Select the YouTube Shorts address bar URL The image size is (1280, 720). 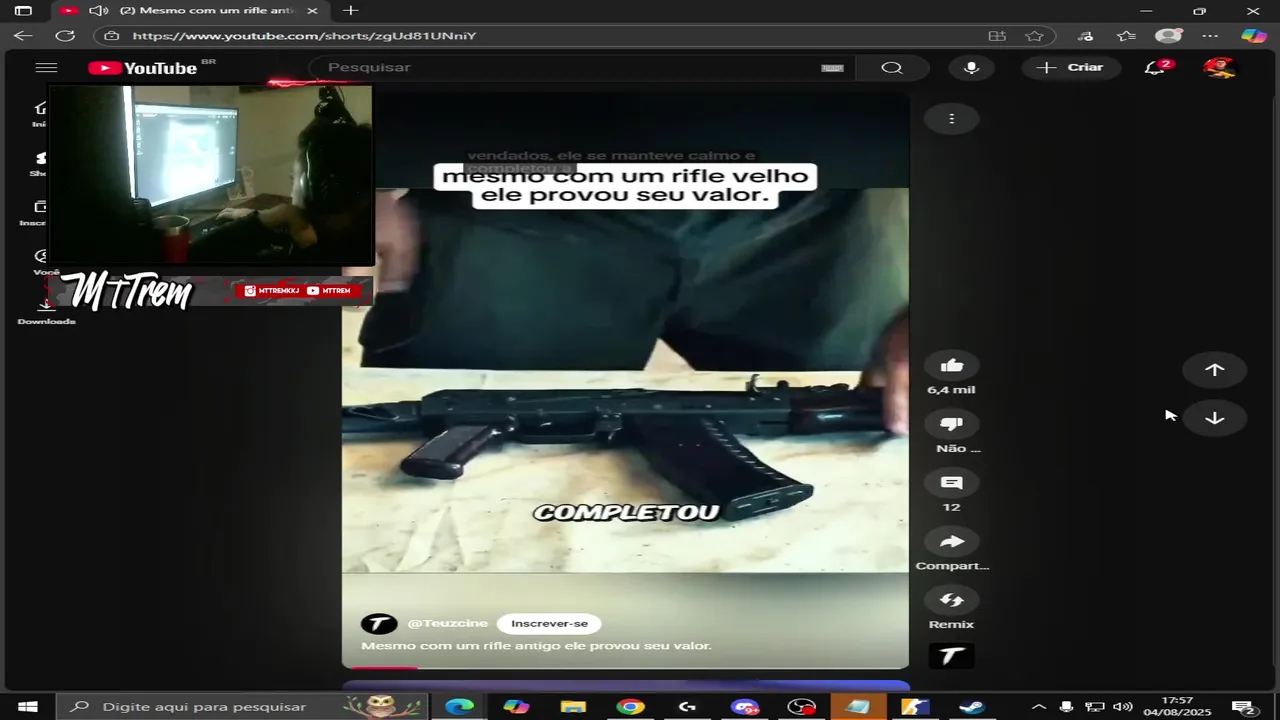pyautogui.click(x=304, y=36)
